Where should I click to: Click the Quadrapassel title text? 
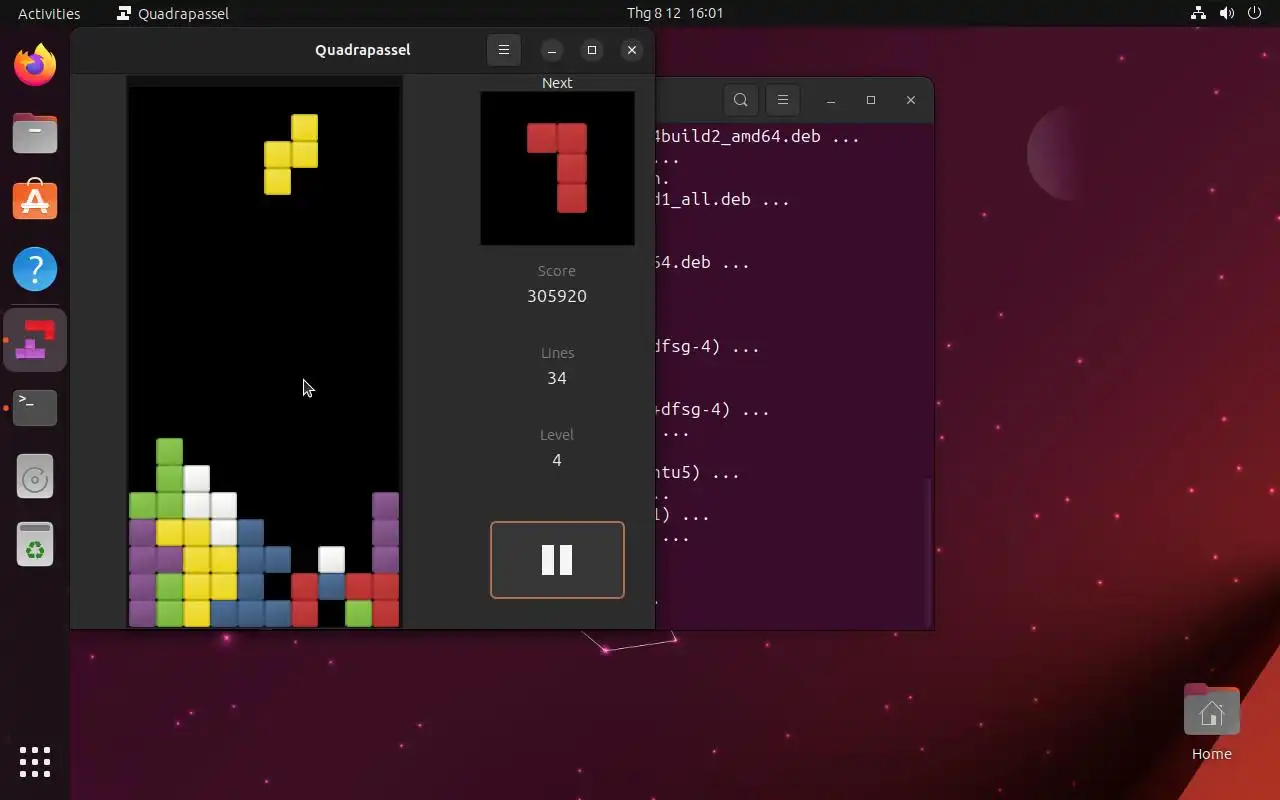[362, 50]
